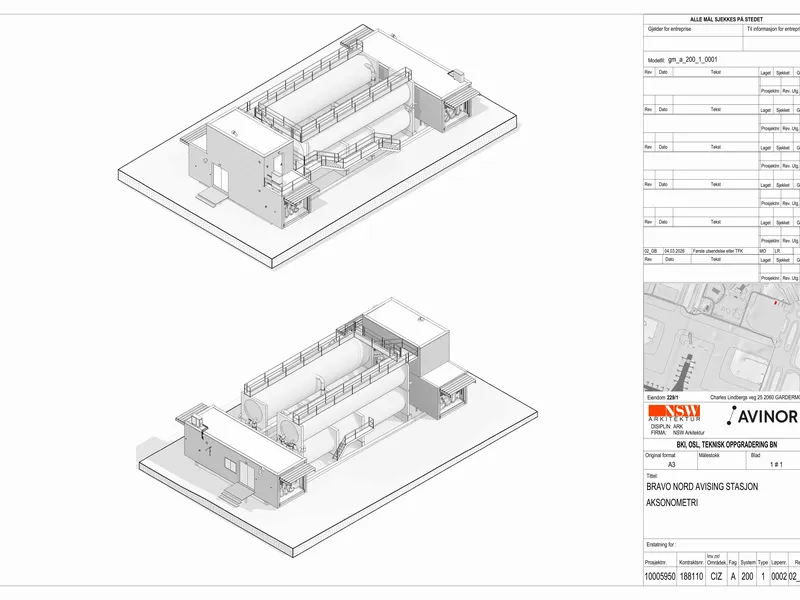Screen dimensions: 800x600
Task: Click the Fag value 'A'
Action: [733, 577]
